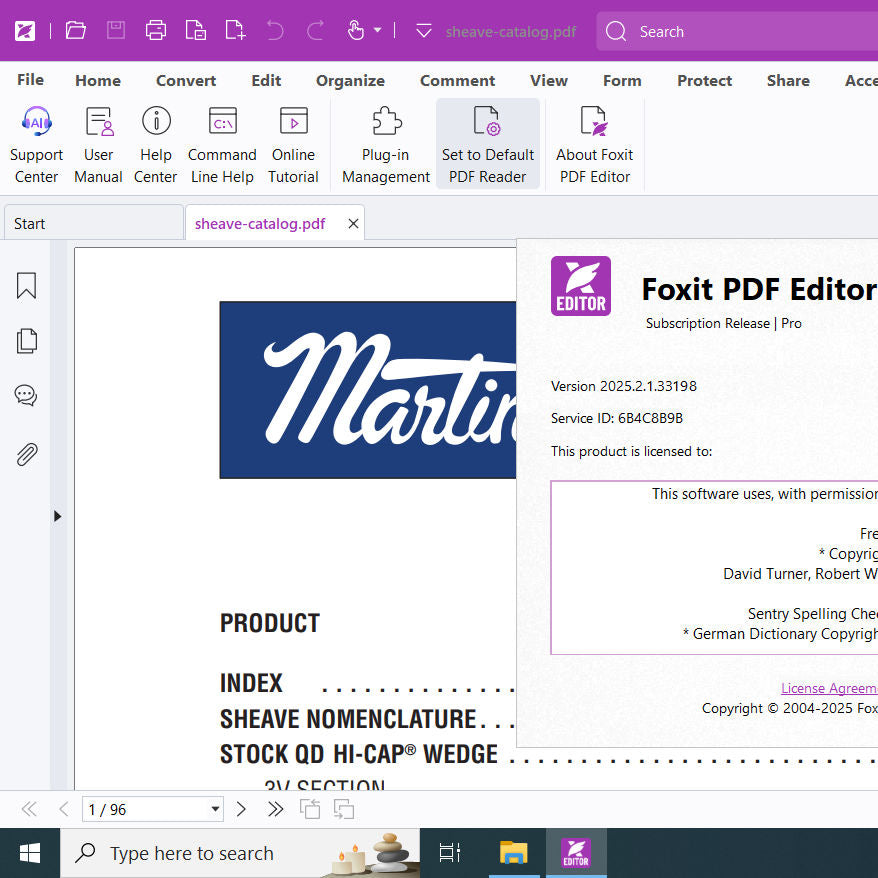The image size is (878, 878).
Task: Open Command Line Help
Action: point(222,144)
